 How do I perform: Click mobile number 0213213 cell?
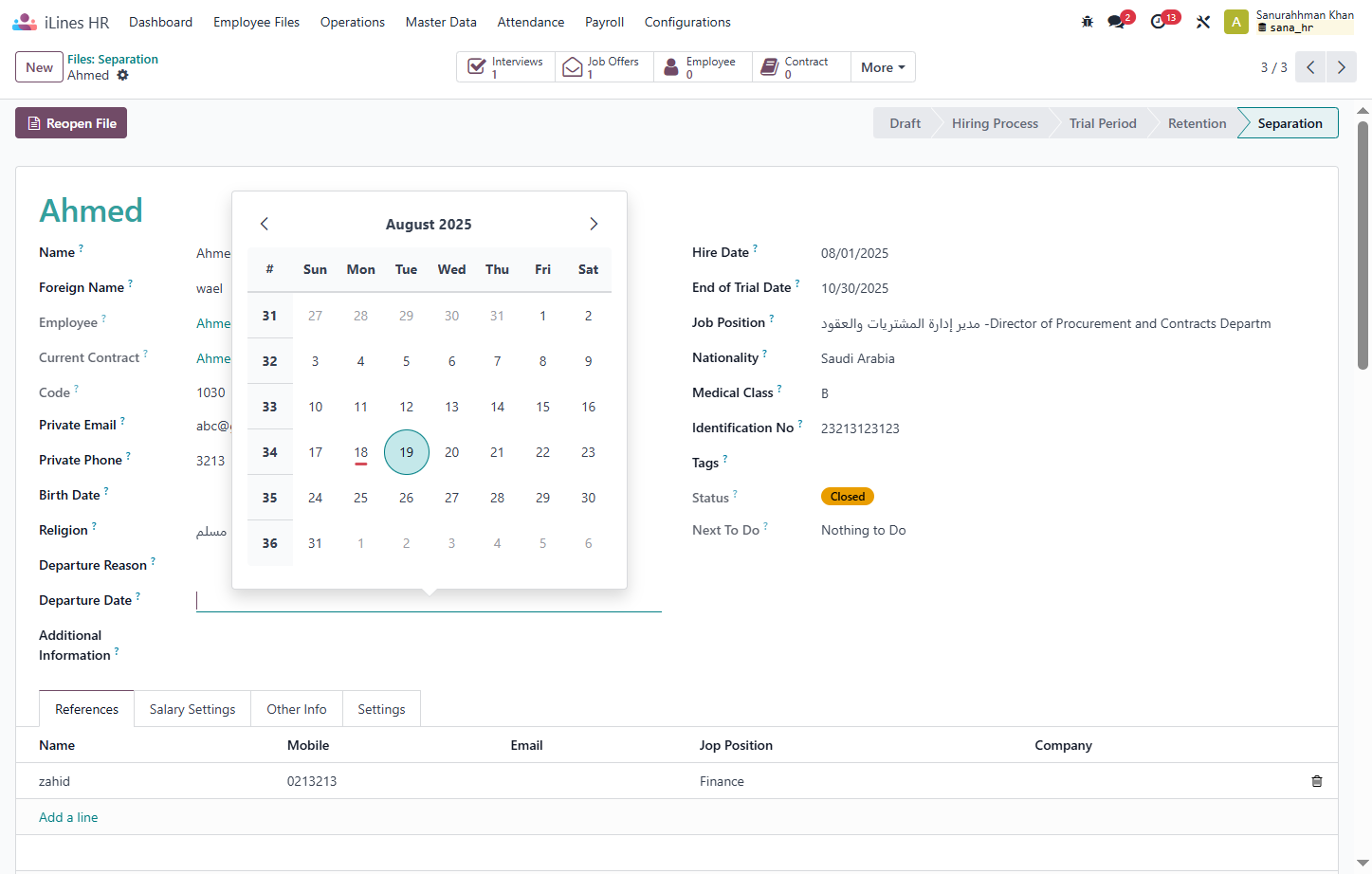click(x=312, y=781)
